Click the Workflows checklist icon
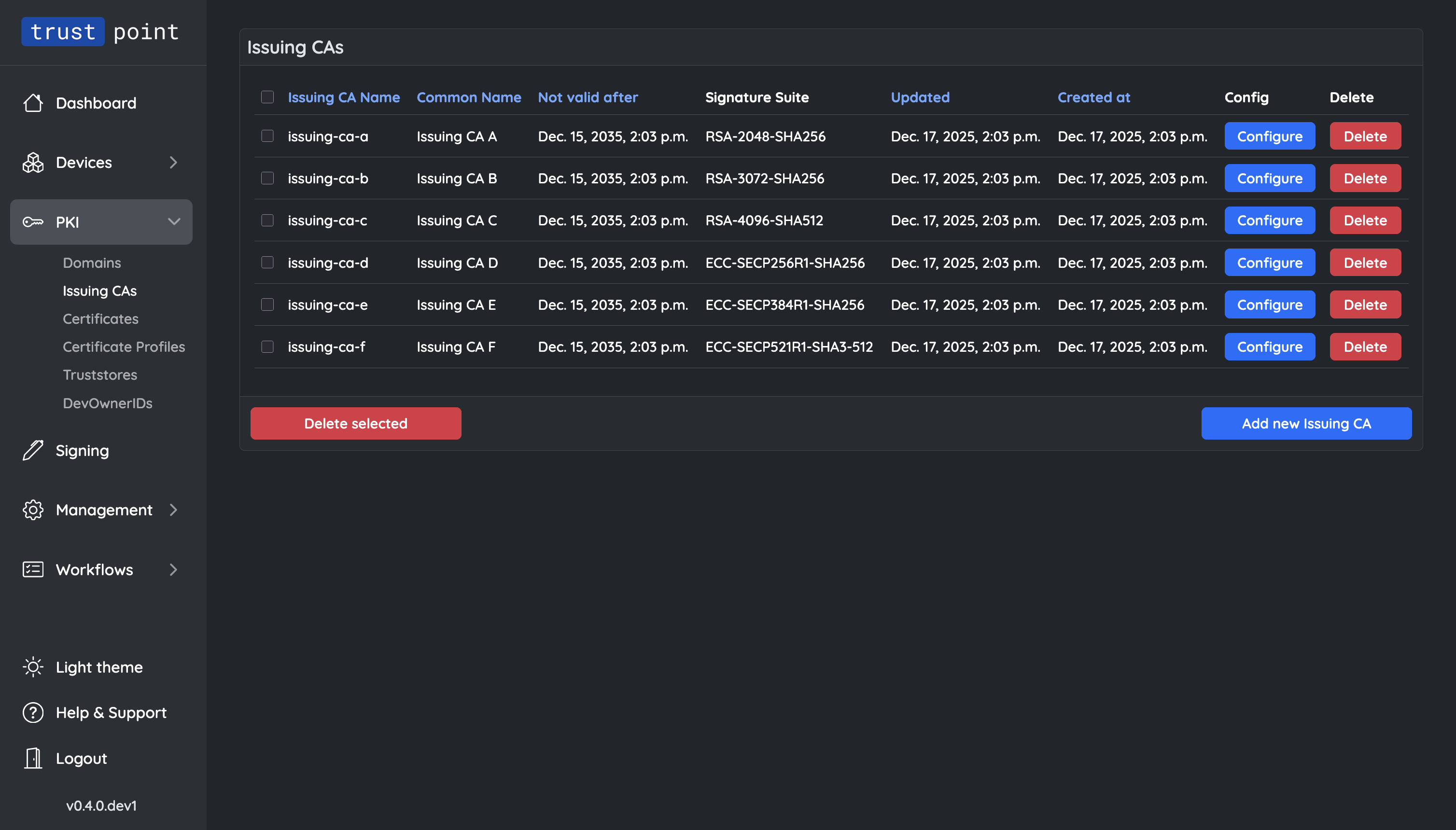1456x830 pixels. coord(32,569)
